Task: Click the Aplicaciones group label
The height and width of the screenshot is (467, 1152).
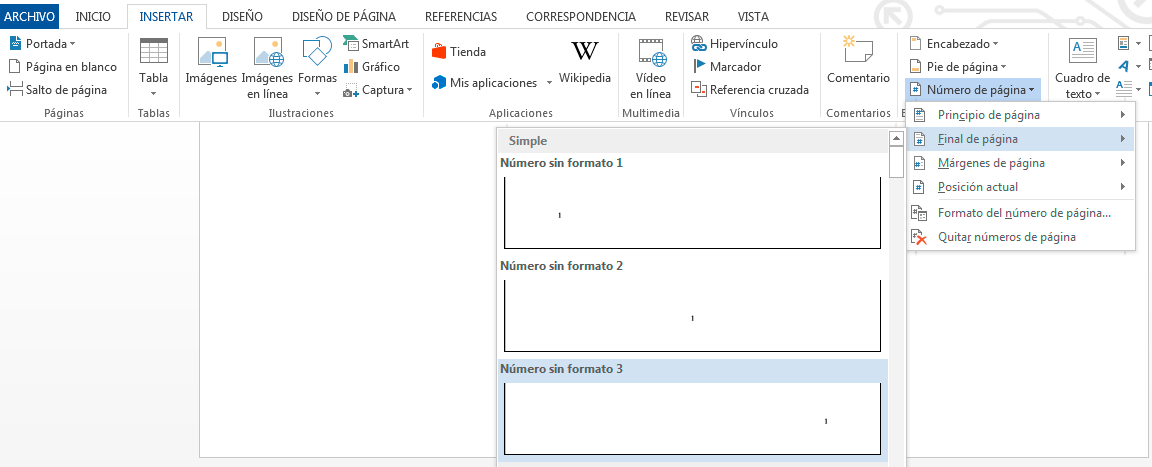Action: point(521,113)
